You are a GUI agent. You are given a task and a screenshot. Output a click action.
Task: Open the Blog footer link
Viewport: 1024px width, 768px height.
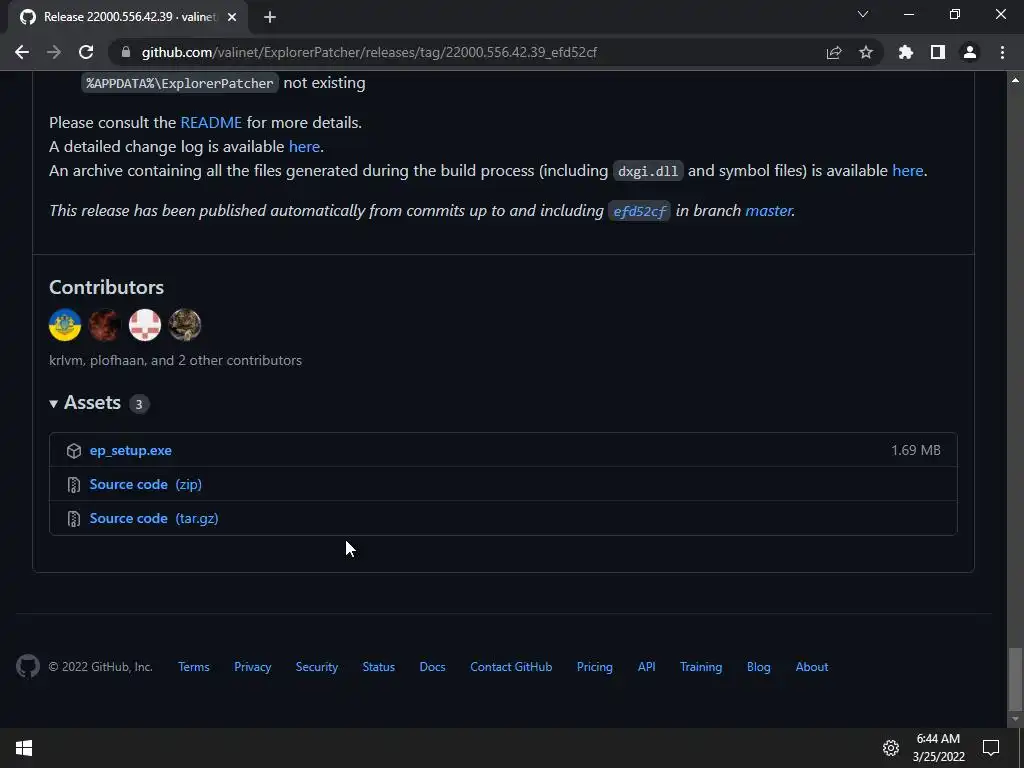tap(759, 667)
